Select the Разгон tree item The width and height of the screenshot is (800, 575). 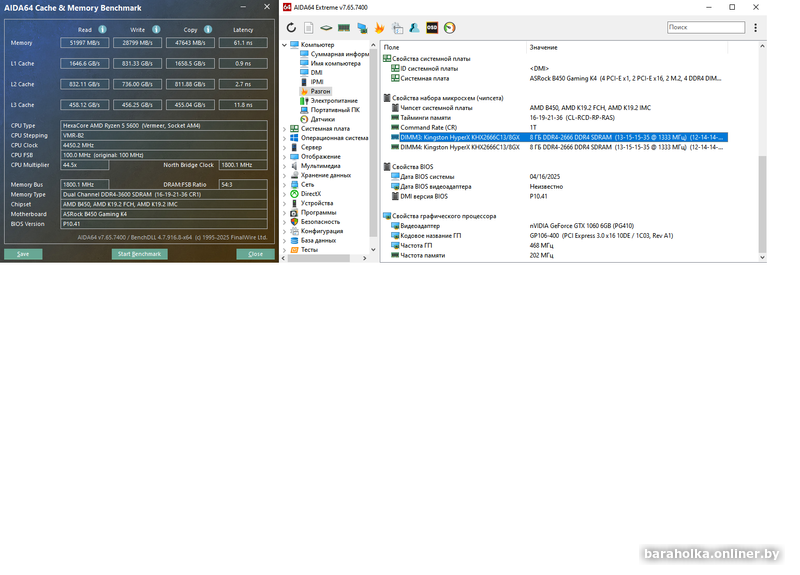(x=315, y=91)
